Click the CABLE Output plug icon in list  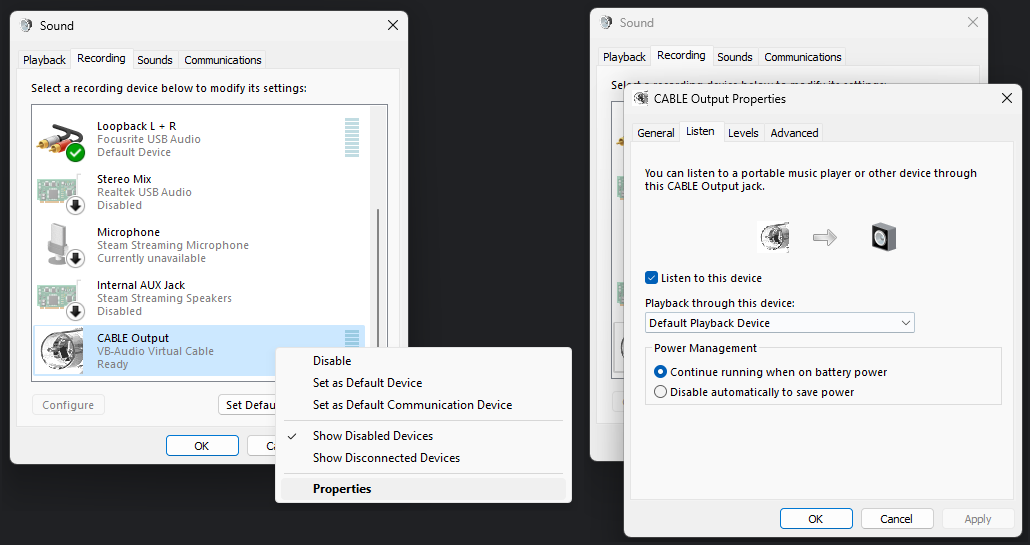tap(60, 351)
